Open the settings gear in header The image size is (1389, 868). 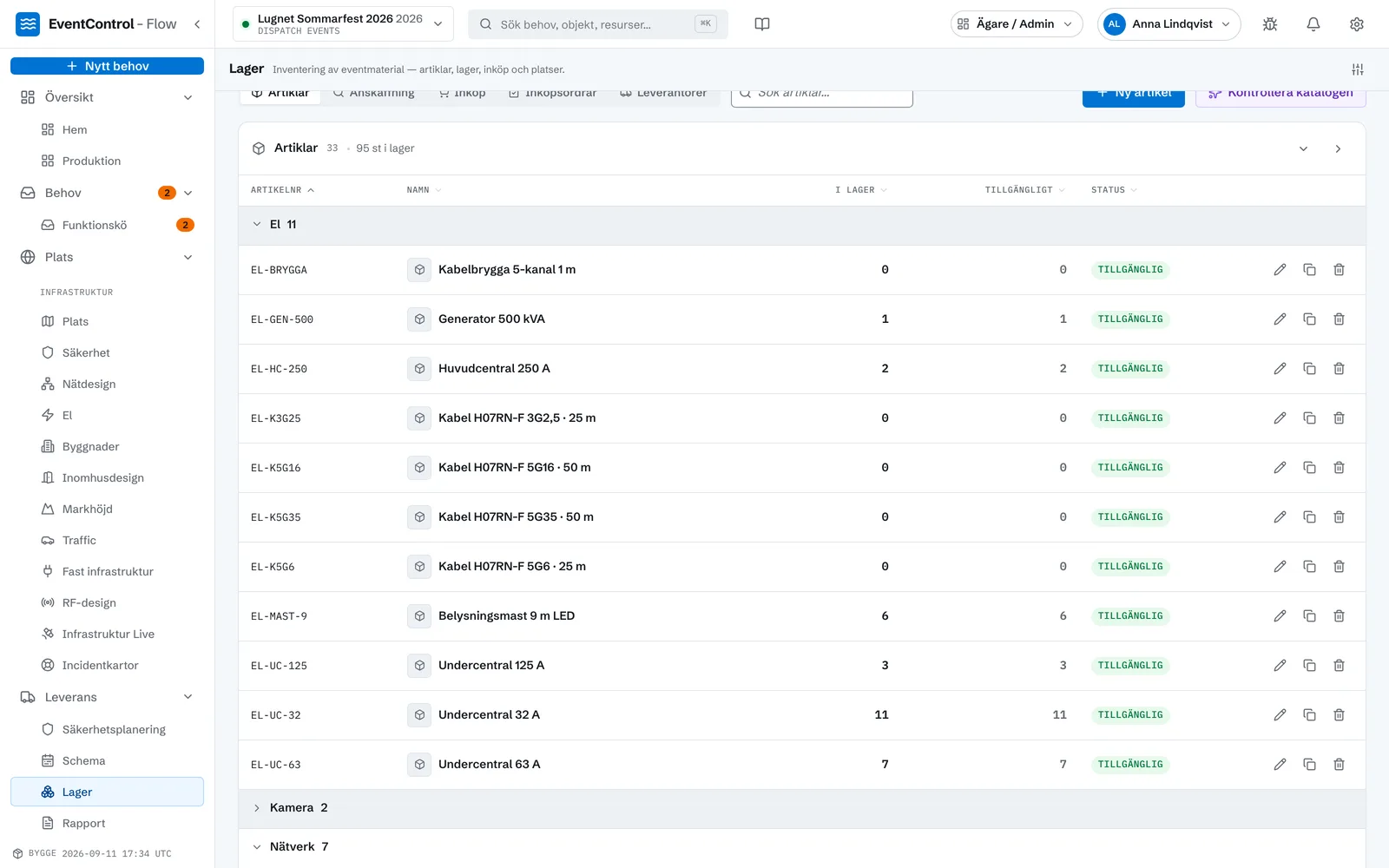[1357, 24]
